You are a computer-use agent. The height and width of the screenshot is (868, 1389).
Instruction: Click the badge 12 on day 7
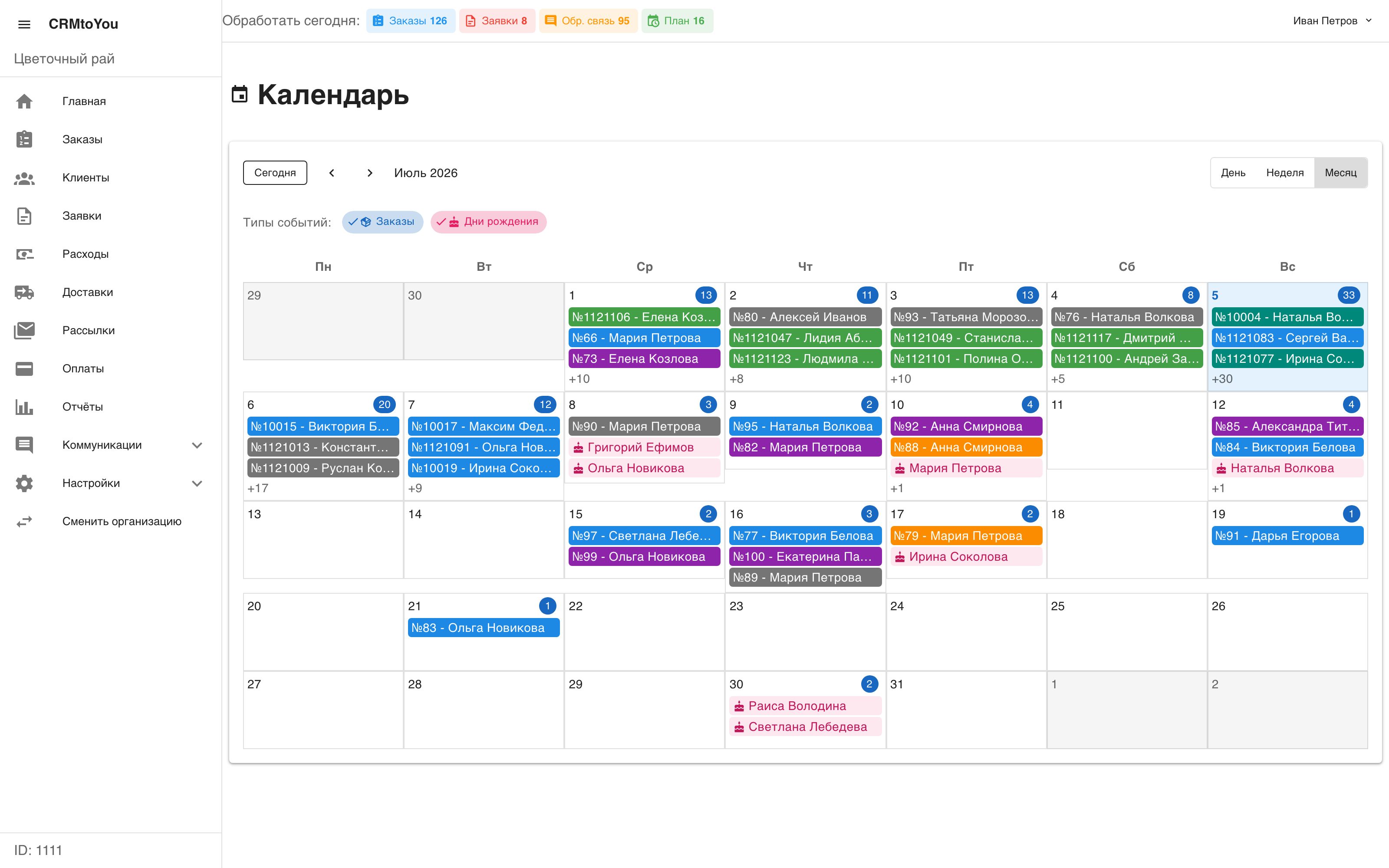pyautogui.click(x=545, y=405)
